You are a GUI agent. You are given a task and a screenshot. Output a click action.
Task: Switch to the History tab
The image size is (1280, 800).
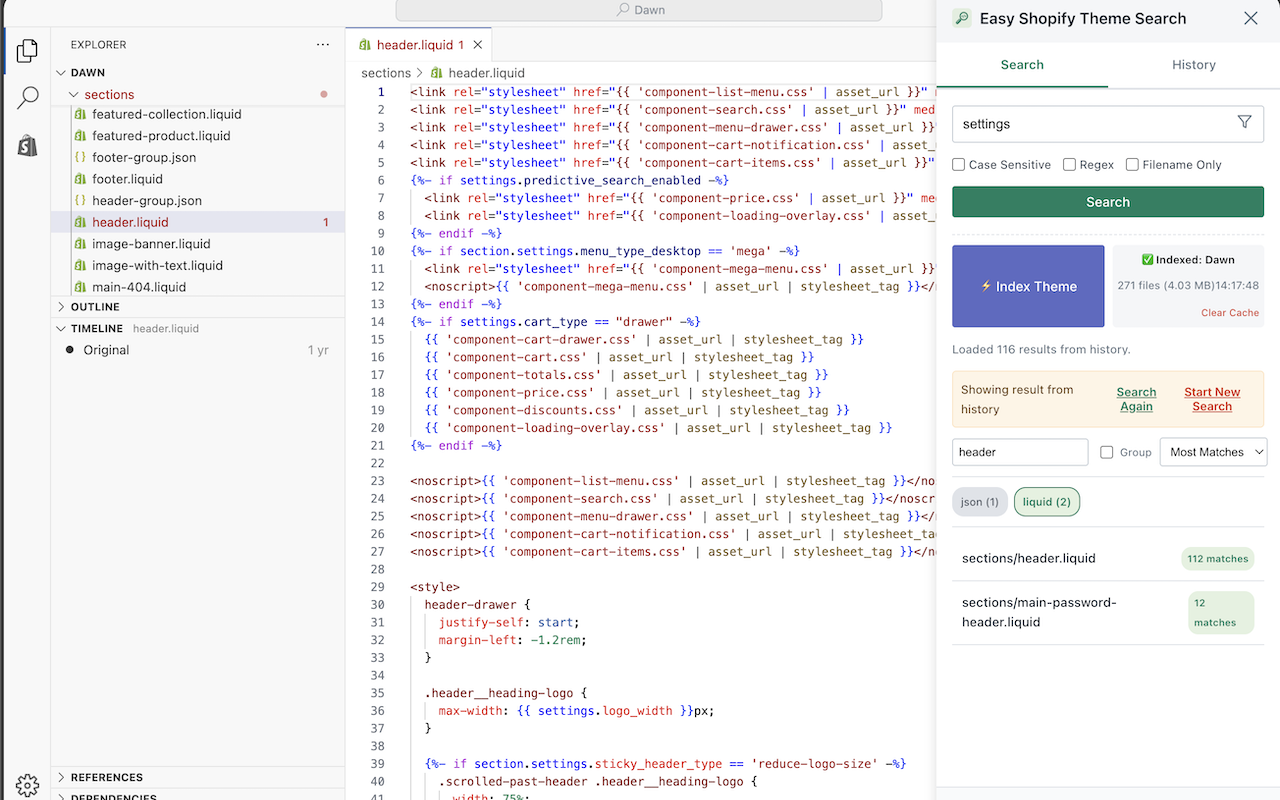coord(1193,64)
